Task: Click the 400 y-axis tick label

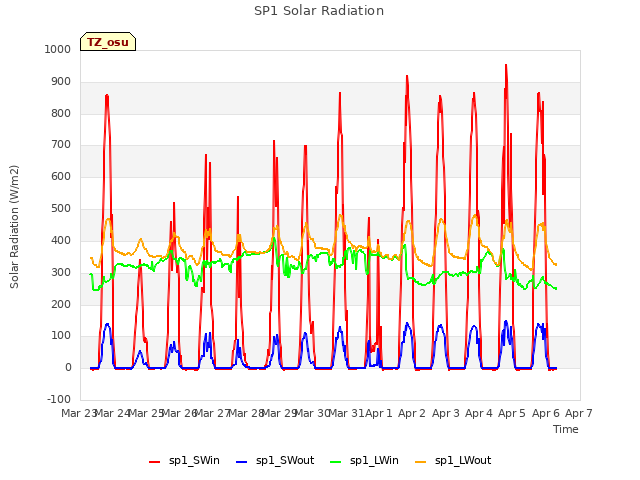Action: pos(60,240)
